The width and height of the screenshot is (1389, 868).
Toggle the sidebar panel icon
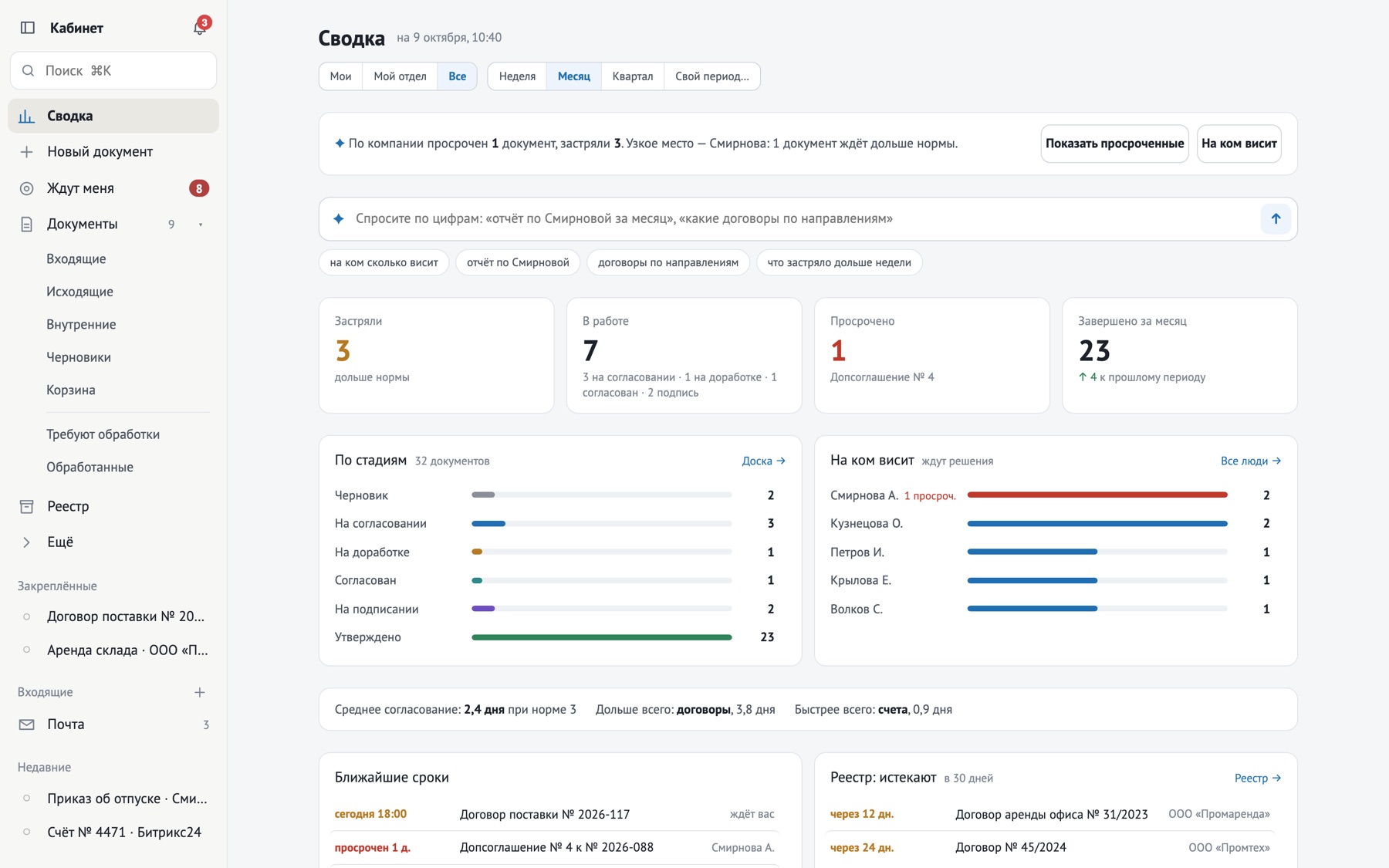tap(28, 28)
